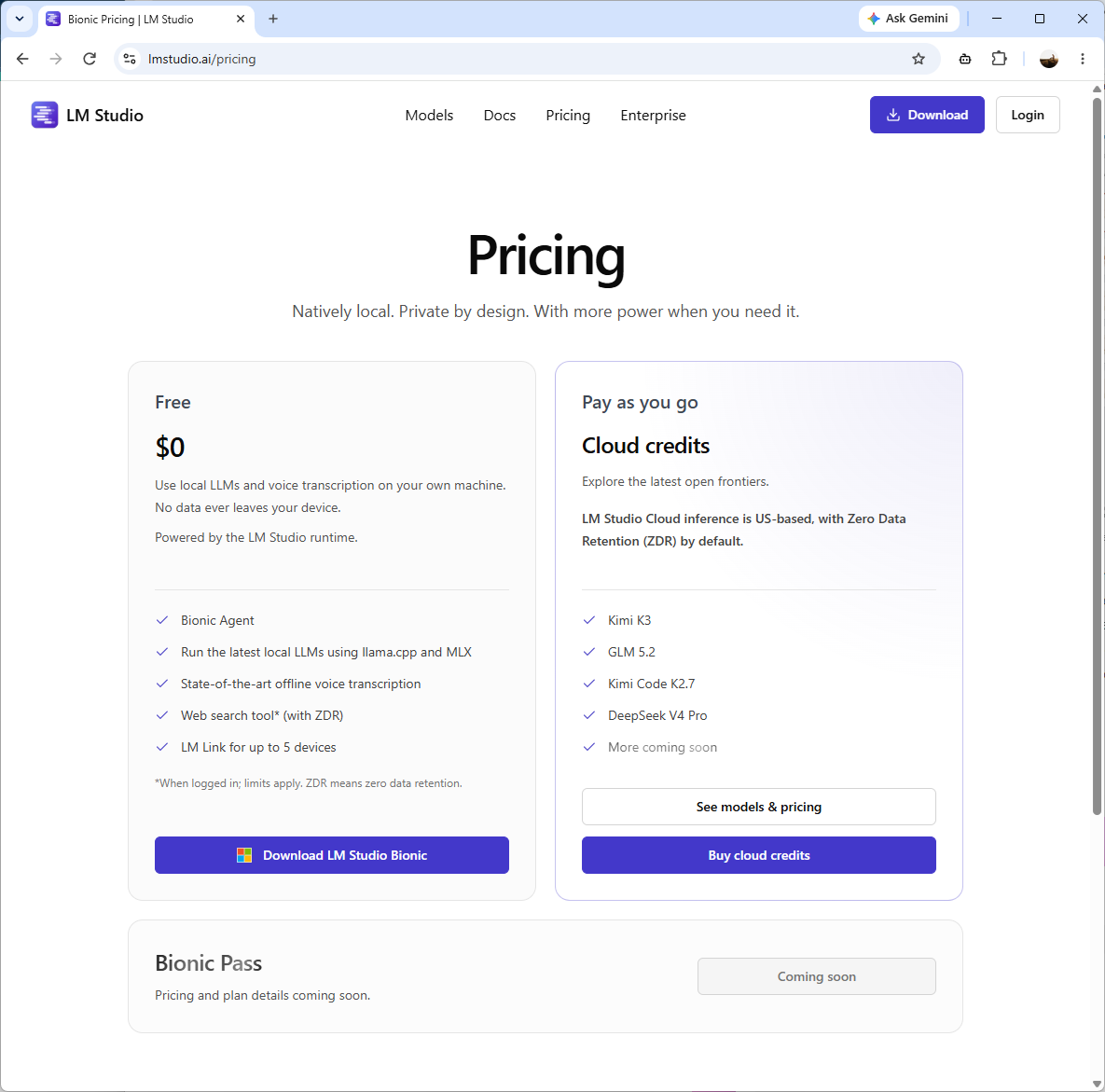Click Download LM Studio Bionic button
Screen dimensions: 1105x1092
[x=332, y=855]
